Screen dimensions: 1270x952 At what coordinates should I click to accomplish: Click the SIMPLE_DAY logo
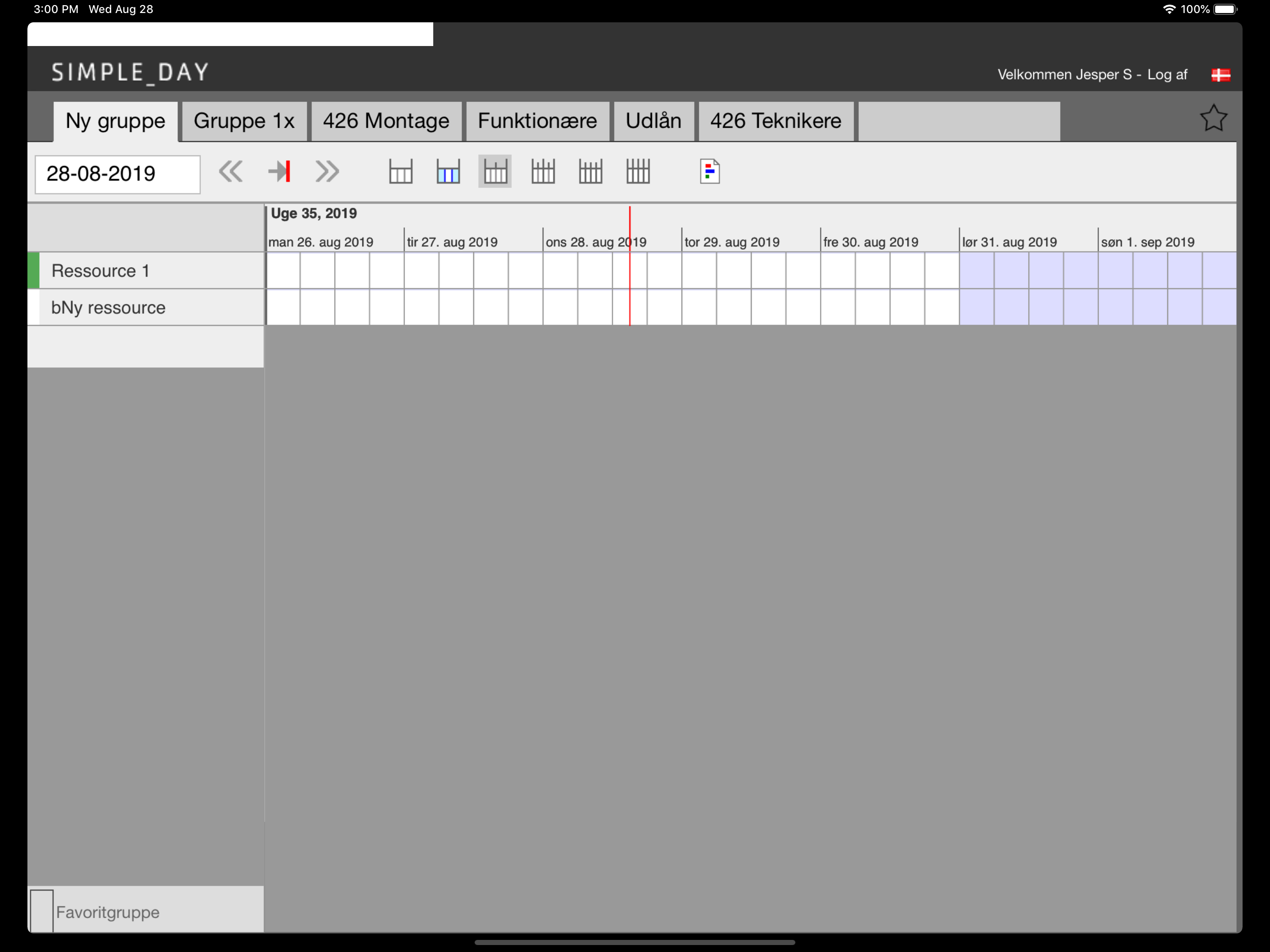point(130,73)
